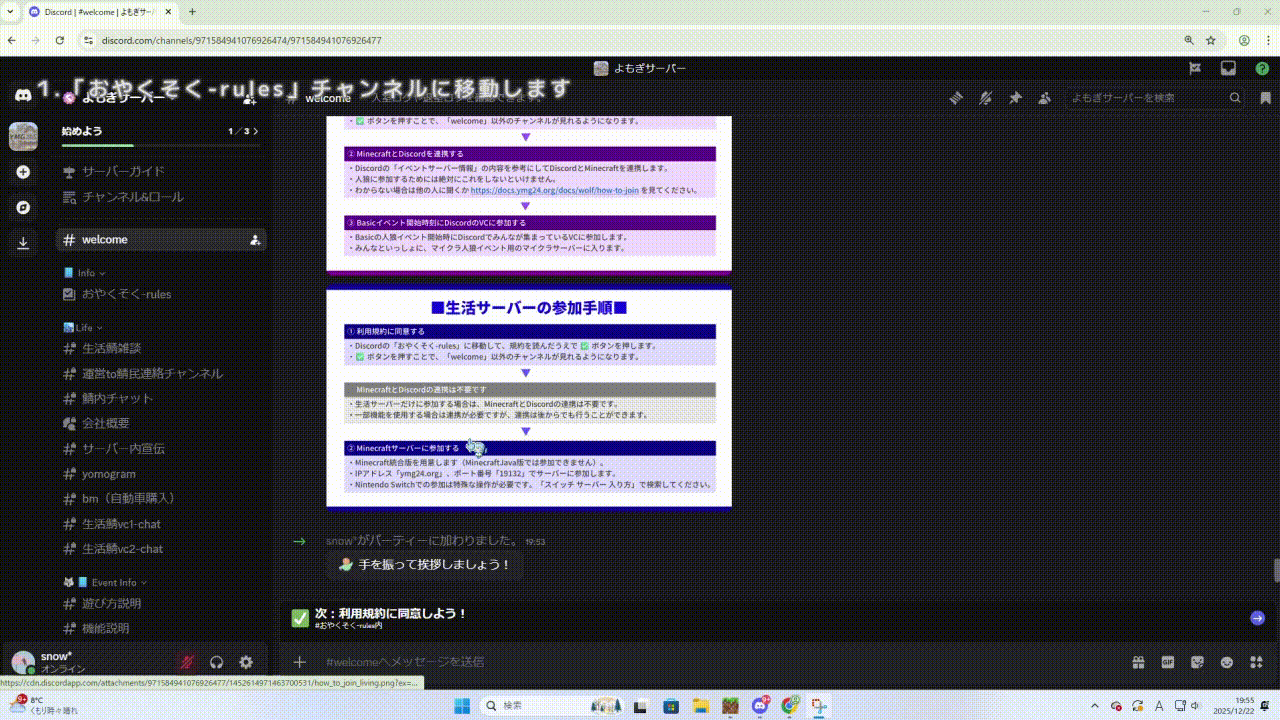1280x720 pixels.
Task: Select the よもぎサーバー server avatar in sidebar
Action: [x=23, y=136]
